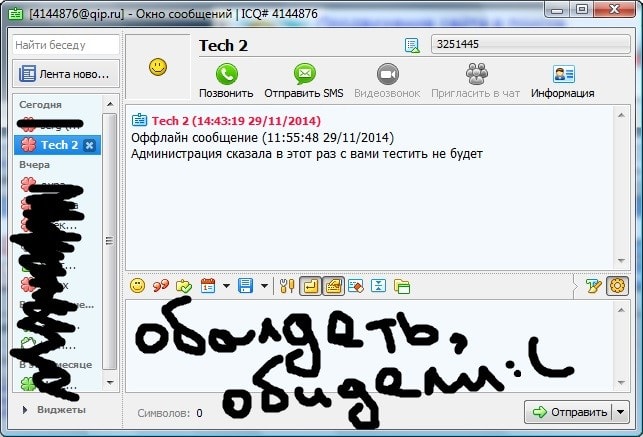
Task: Click the Позвонить green phone icon
Action: click(226, 74)
